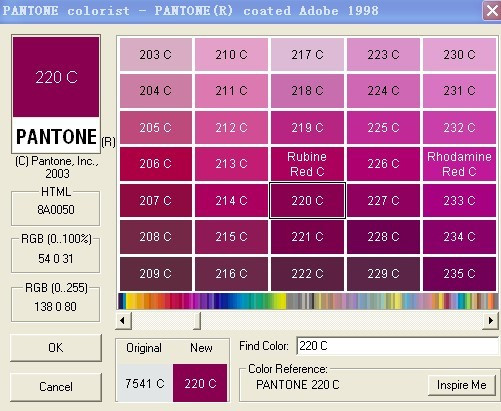Click the highlighted 220 C grid swatch
The image size is (501, 411).
tap(307, 200)
